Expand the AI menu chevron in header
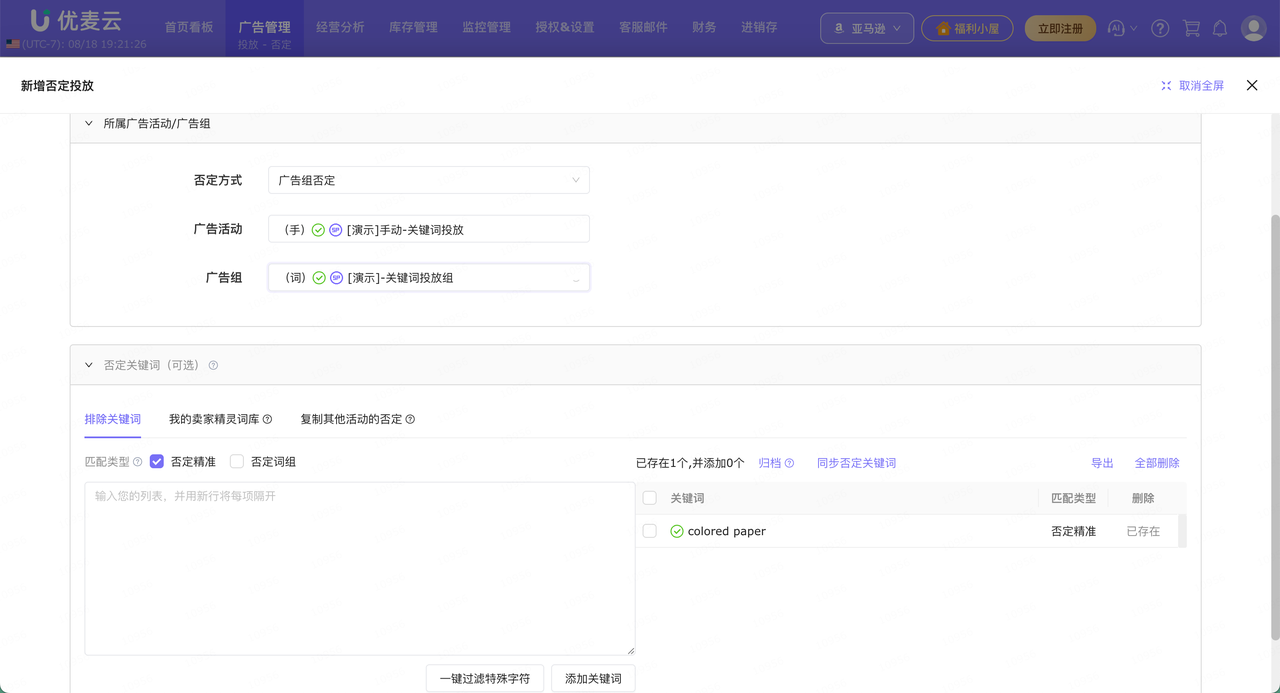The image size is (1280, 693). 1134,29
